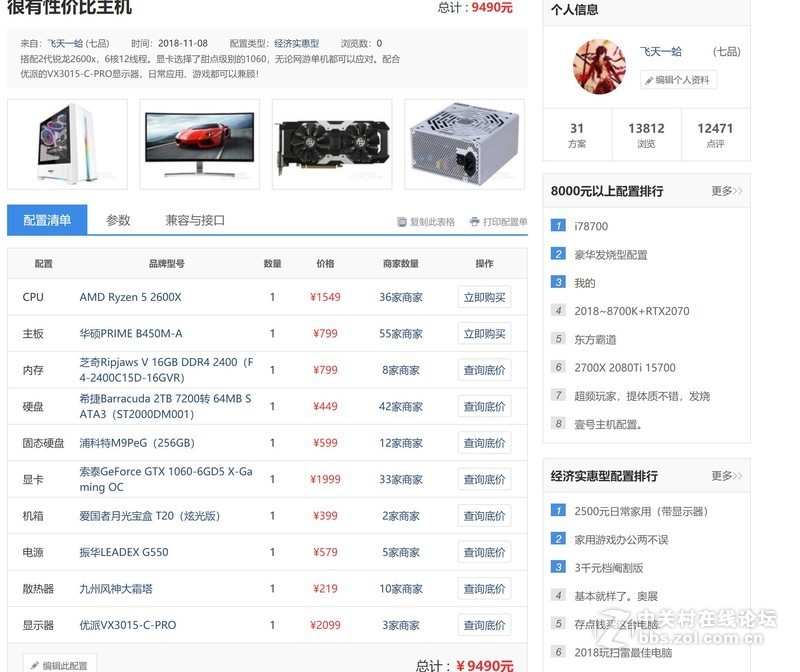Click 查询底价 for the 显卡 row
The height and width of the screenshot is (672, 800).
coord(484,480)
